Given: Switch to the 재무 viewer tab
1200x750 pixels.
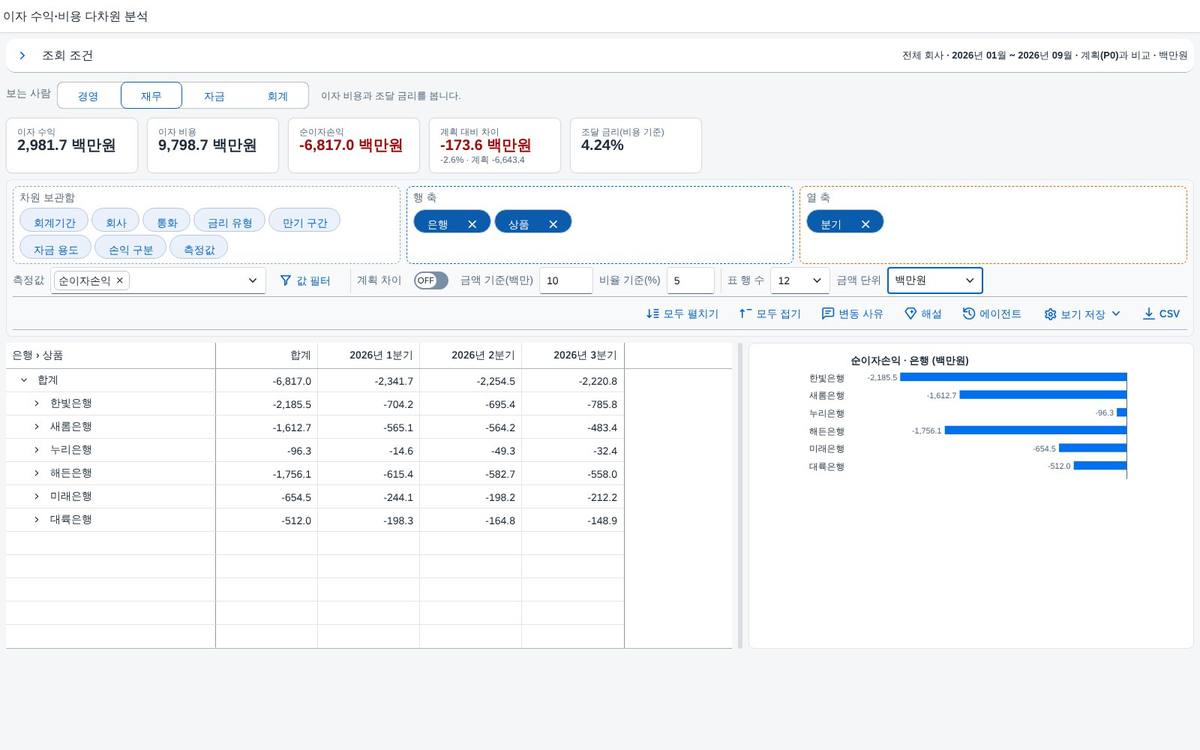Looking at the screenshot, I should click(x=151, y=96).
